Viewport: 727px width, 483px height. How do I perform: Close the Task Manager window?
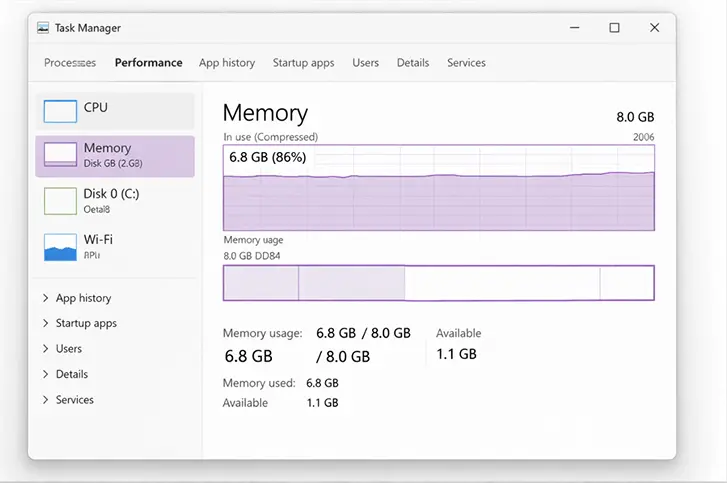pos(654,28)
